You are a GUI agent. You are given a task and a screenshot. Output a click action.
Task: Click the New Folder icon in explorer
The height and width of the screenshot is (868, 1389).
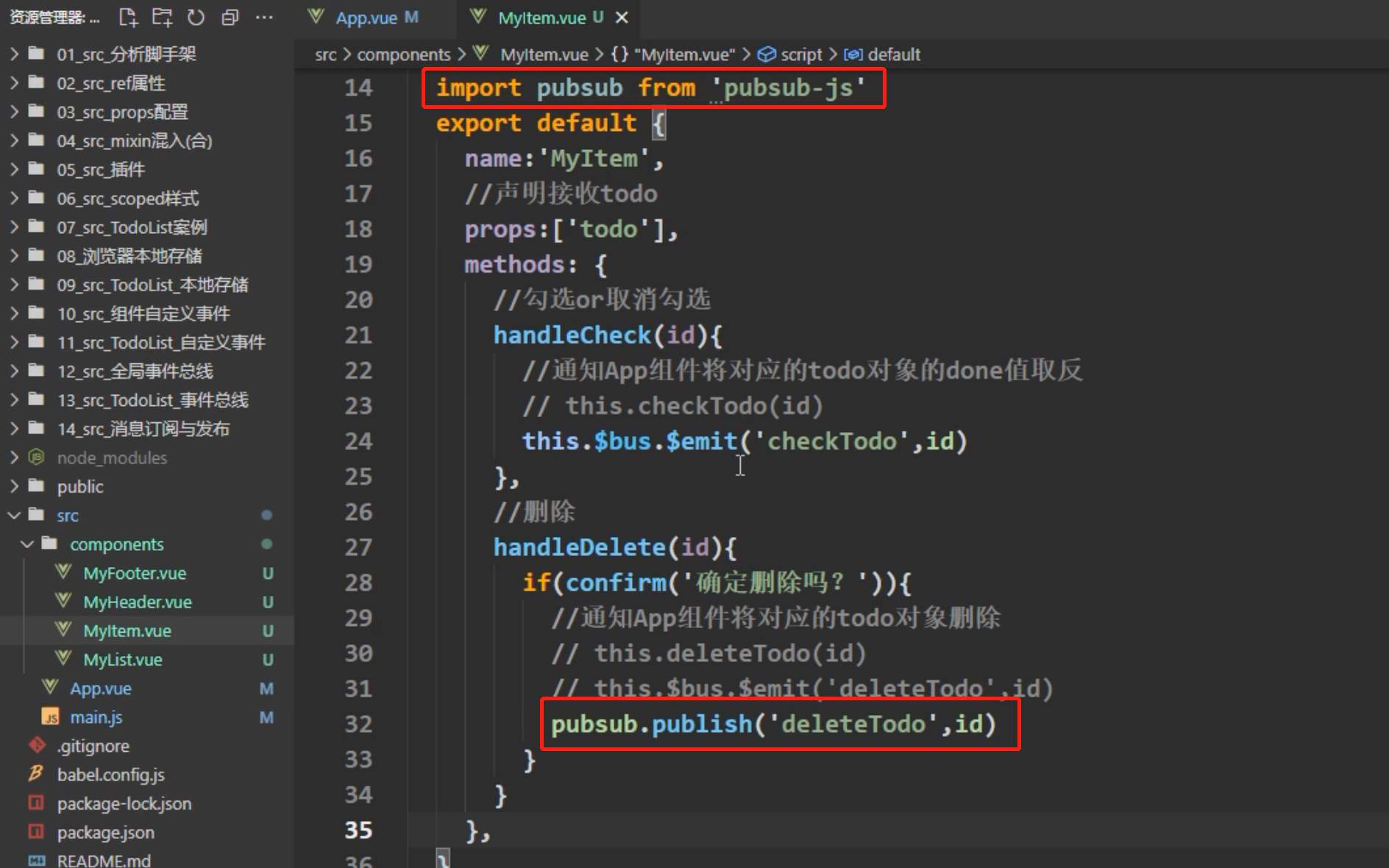tap(162, 18)
